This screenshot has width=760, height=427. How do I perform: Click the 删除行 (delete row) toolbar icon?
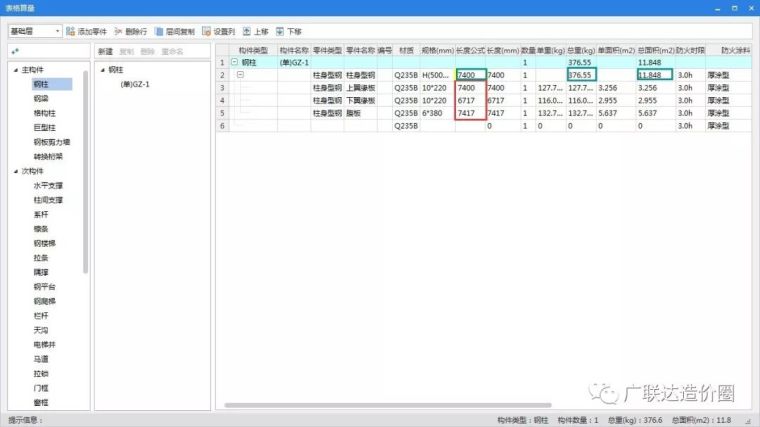pos(119,32)
